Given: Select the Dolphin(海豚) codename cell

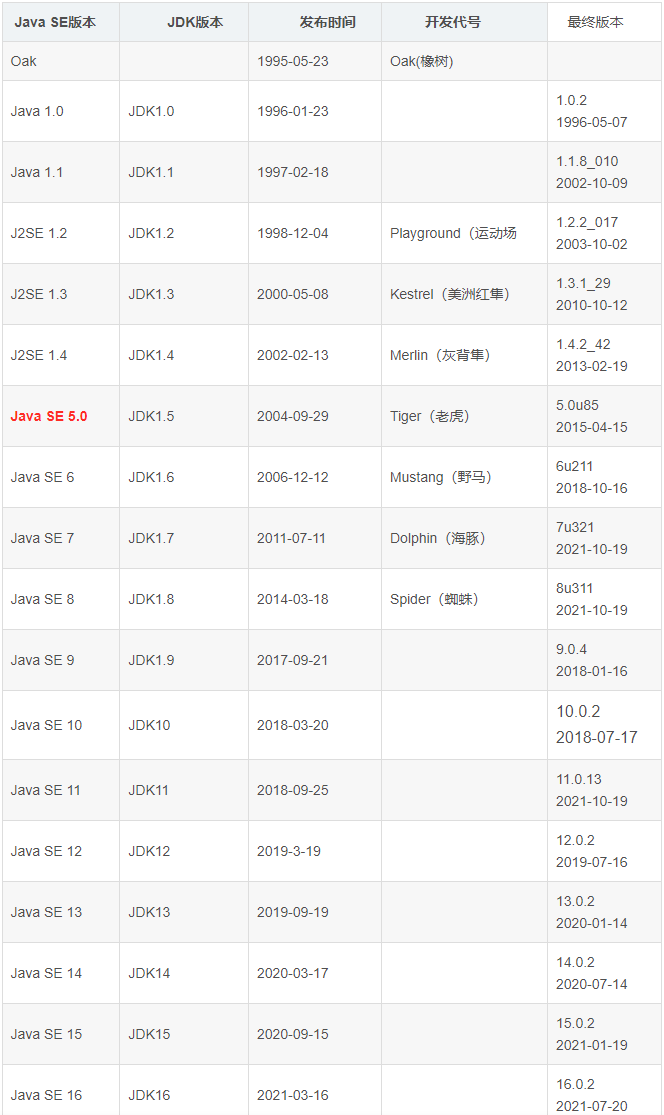Looking at the screenshot, I should pyautogui.click(x=438, y=538).
